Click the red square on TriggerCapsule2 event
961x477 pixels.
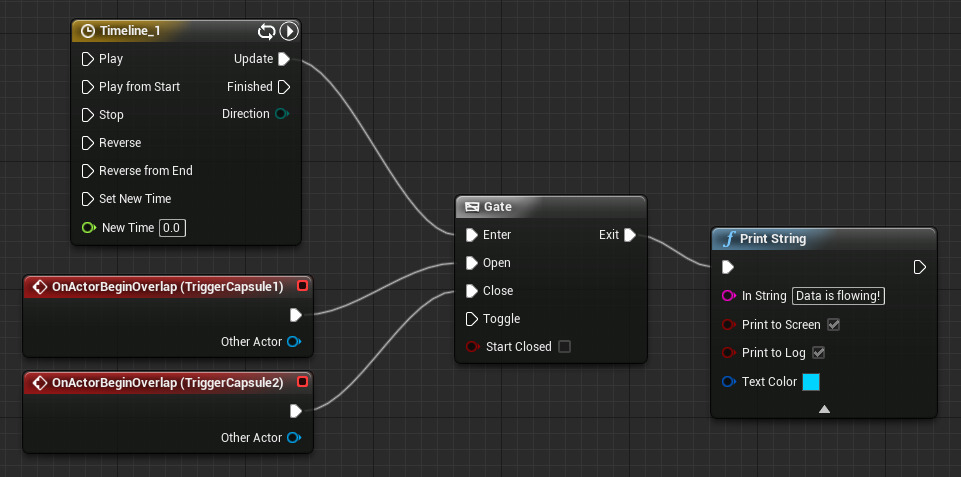(302, 382)
